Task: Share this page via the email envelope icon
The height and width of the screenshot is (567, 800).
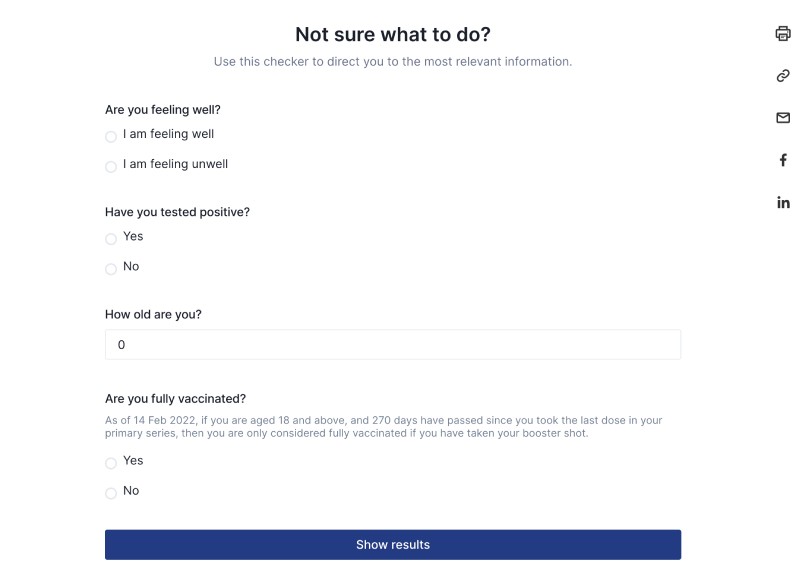Action: 783,118
